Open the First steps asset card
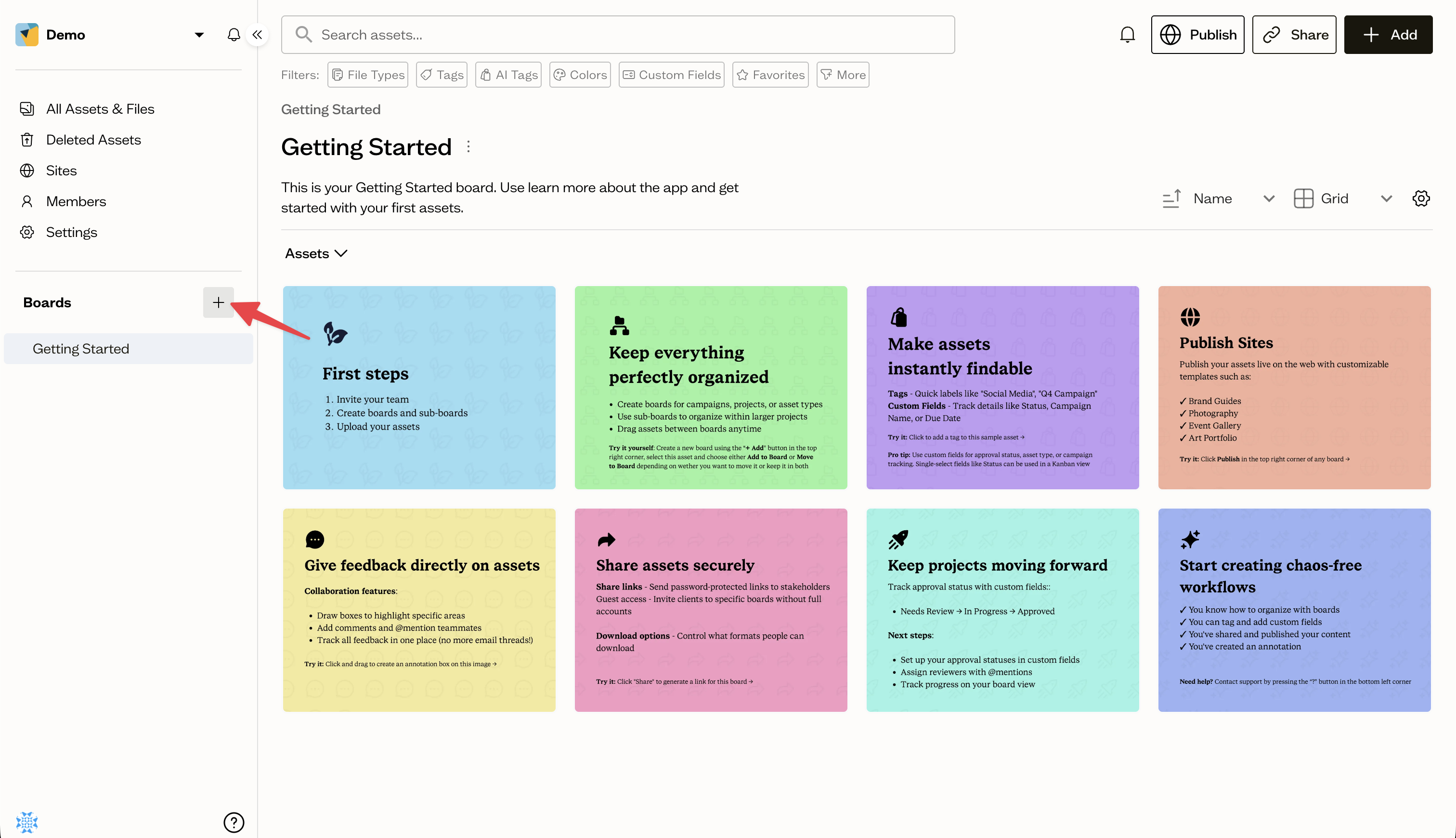This screenshot has width=1456, height=838. pyautogui.click(x=419, y=387)
